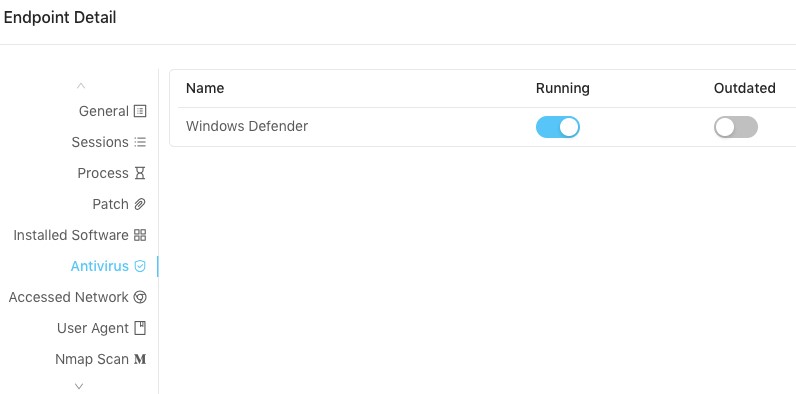Show more sidebar tabs with down chevron
The width and height of the screenshot is (796, 394).
79,386
